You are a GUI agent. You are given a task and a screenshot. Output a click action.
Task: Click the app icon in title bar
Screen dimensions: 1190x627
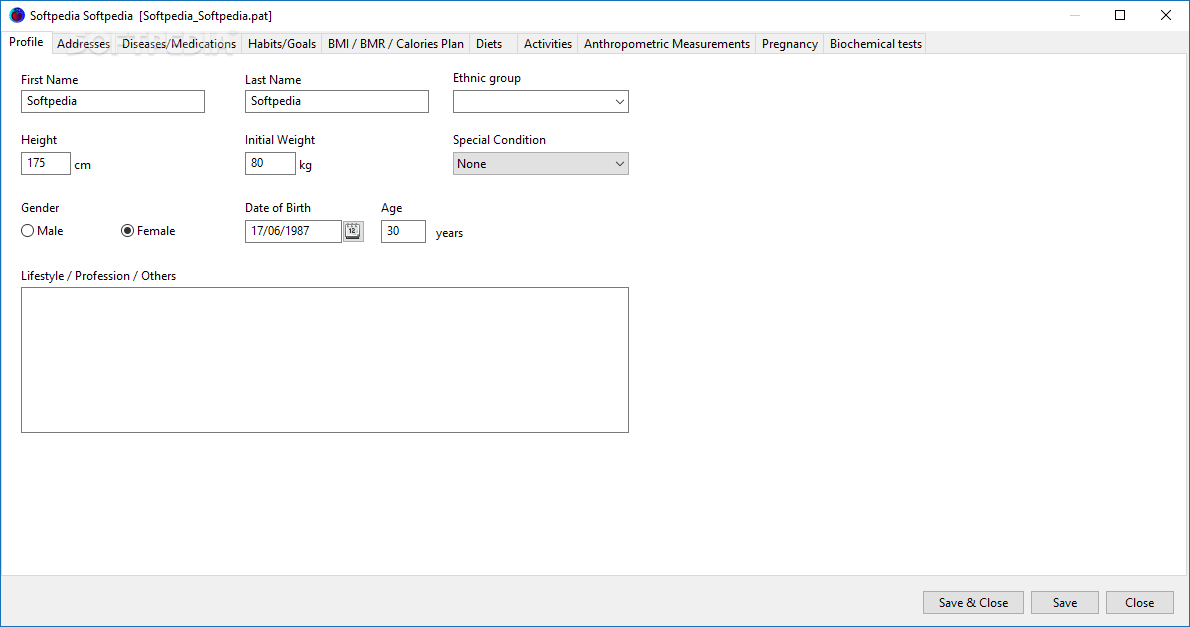(x=17, y=15)
